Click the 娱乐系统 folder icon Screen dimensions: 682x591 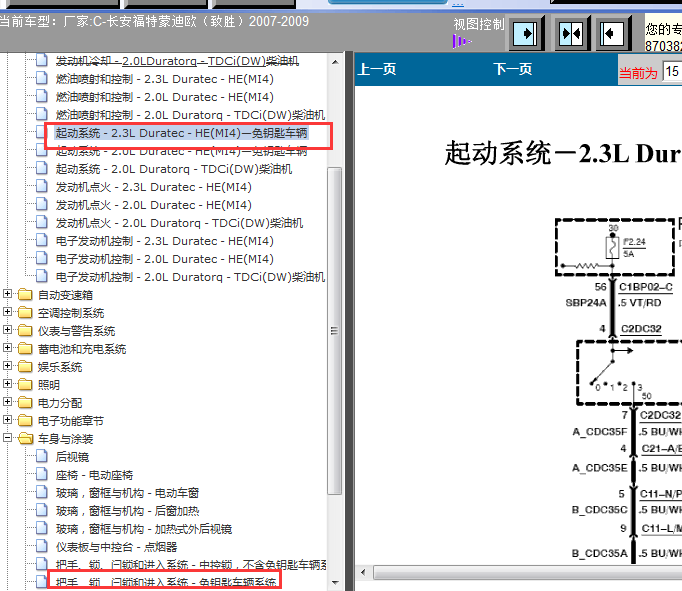point(25,367)
